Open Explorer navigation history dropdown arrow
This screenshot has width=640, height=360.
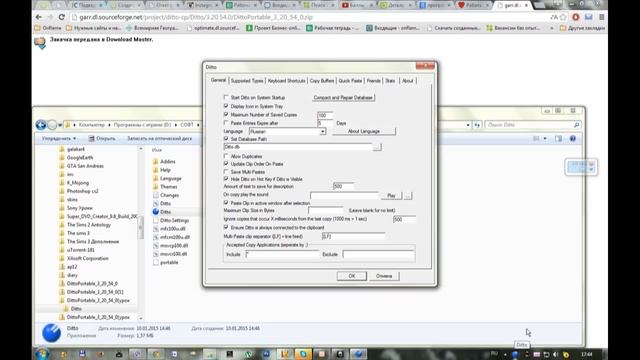60,125
